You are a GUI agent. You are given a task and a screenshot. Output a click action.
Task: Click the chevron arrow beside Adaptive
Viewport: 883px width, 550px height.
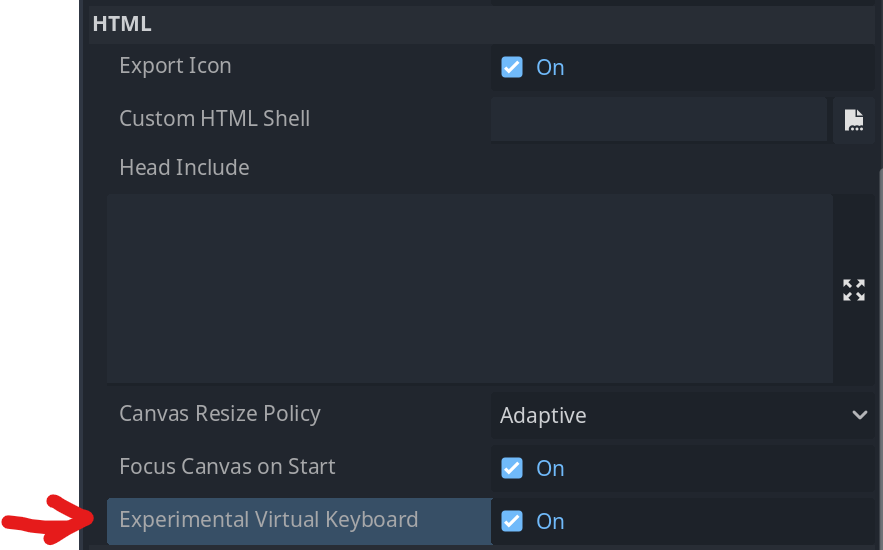(x=859, y=415)
